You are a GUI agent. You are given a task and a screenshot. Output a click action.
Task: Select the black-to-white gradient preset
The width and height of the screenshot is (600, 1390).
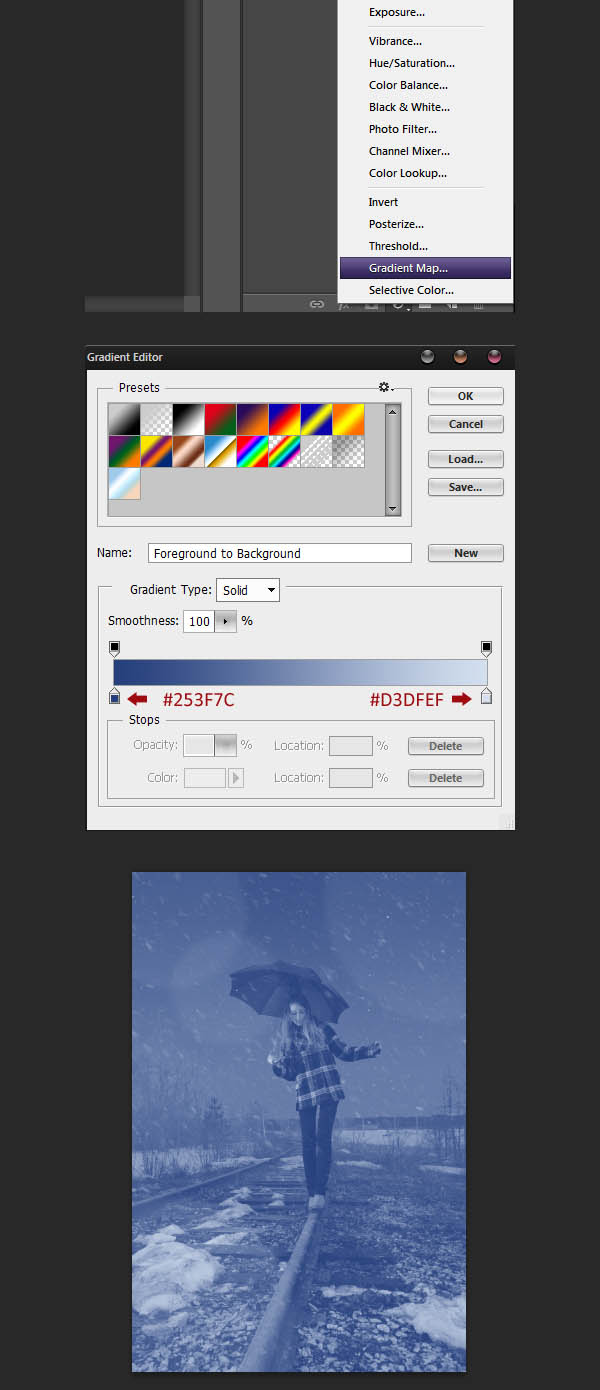[x=189, y=420]
